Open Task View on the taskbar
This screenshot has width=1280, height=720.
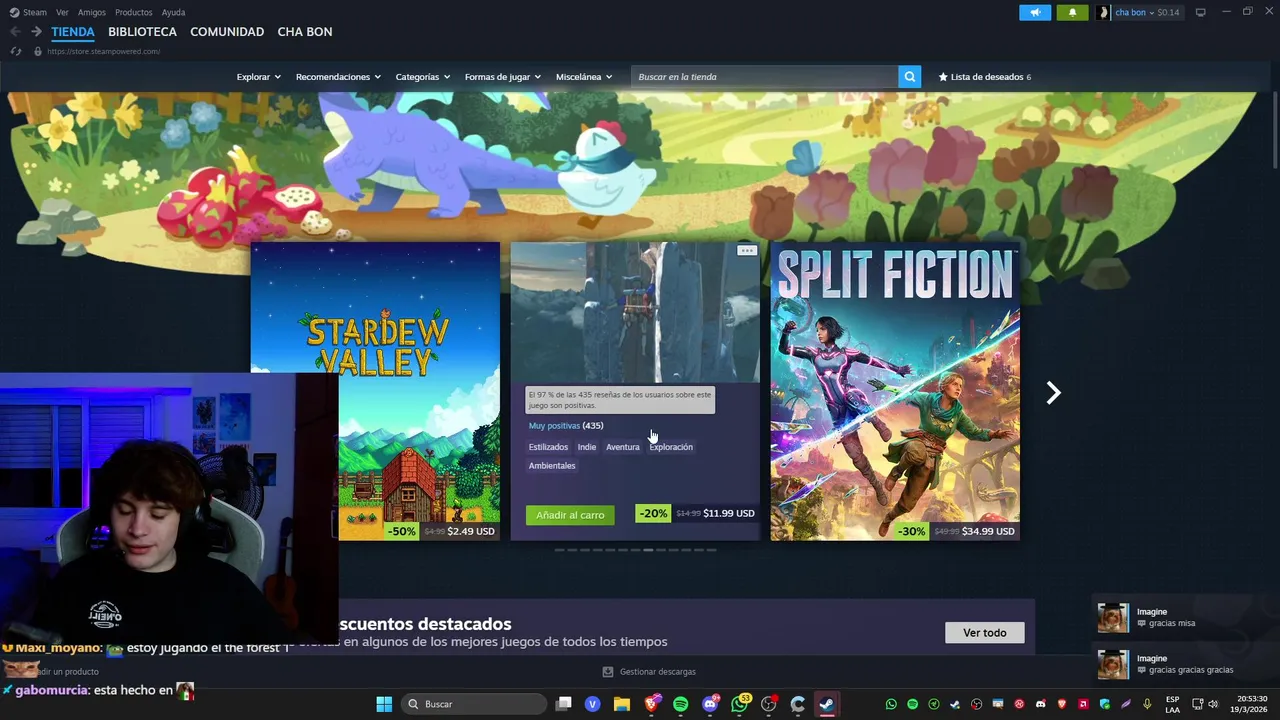click(x=564, y=704)
